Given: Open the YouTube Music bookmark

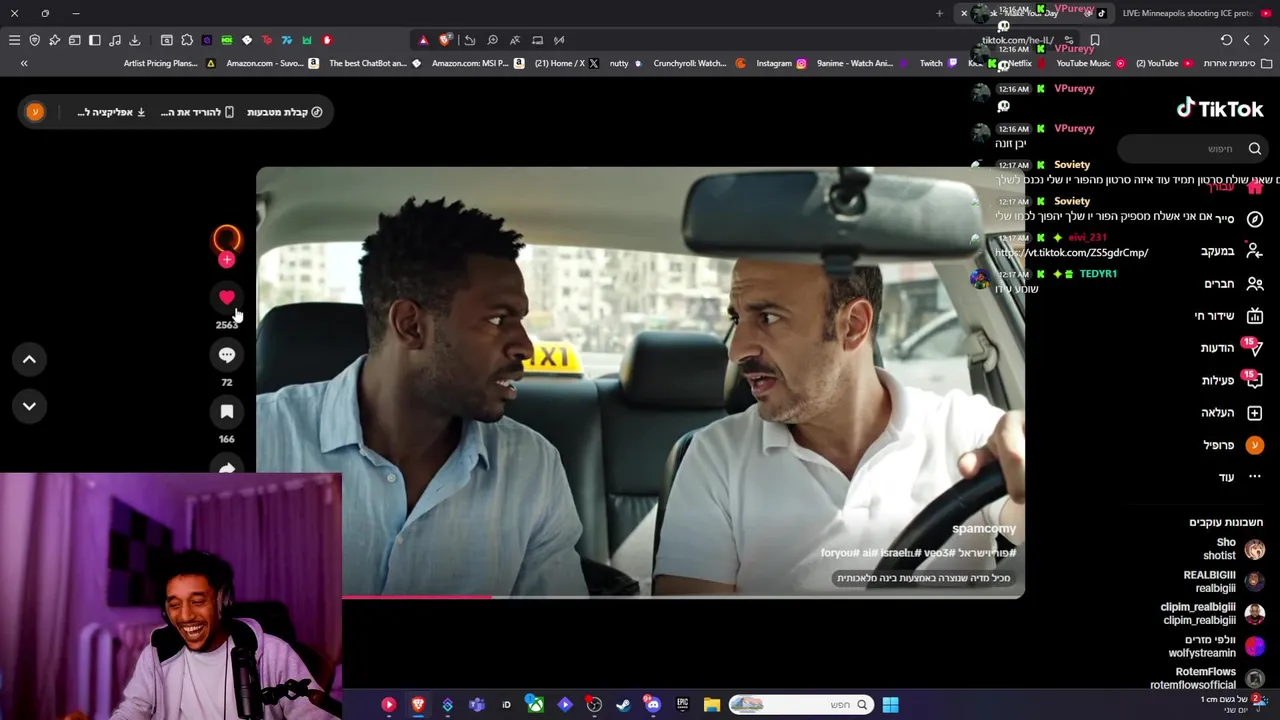Looking at the screenshot, I should [1090, 63].
